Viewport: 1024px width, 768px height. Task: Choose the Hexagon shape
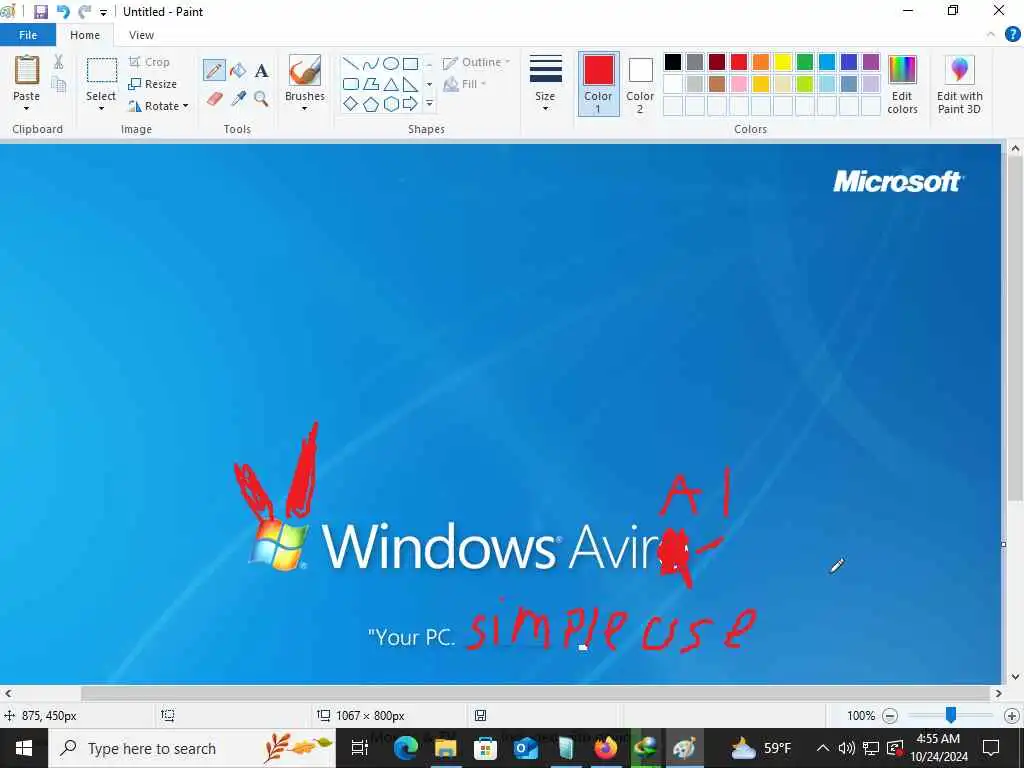point(391,104)
